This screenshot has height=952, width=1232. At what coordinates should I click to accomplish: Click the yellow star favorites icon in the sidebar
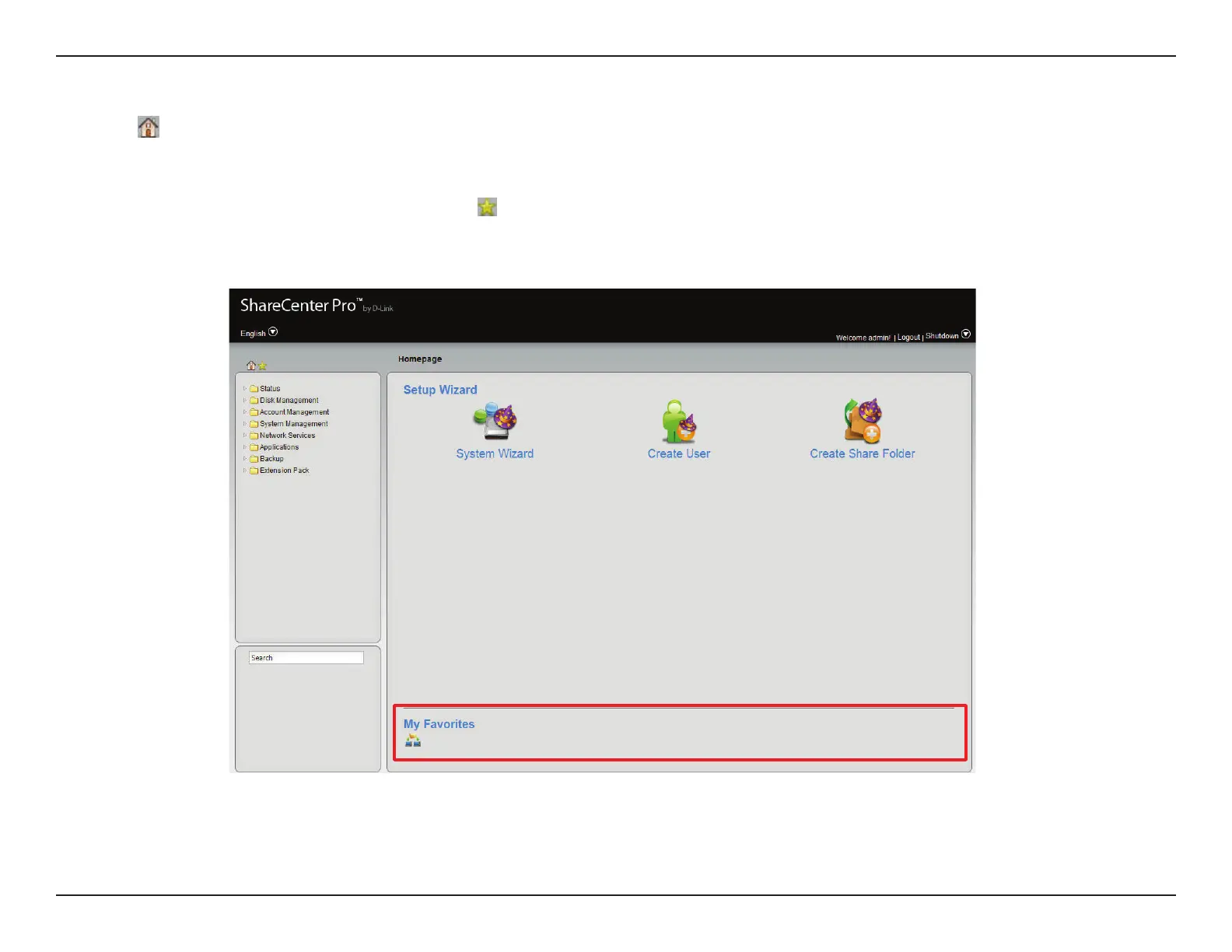(x=263, y=366)
